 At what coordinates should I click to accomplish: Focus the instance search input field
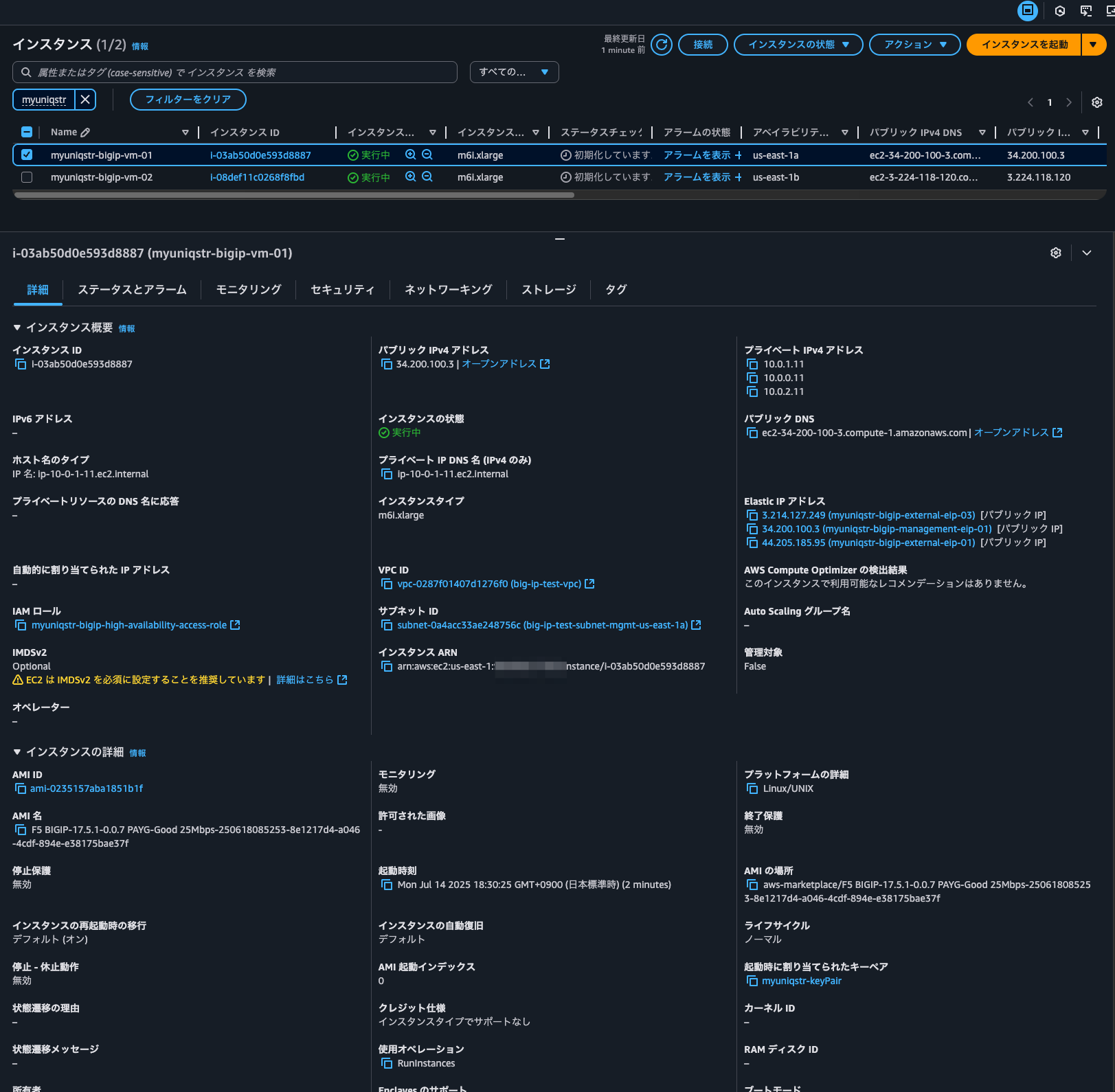click(235, 72)
